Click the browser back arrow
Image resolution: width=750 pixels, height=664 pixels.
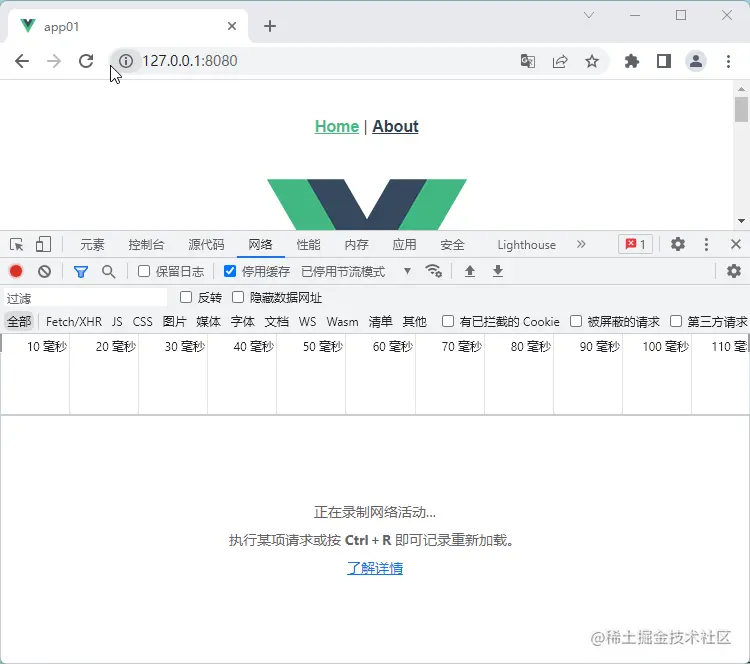[22, 61]
